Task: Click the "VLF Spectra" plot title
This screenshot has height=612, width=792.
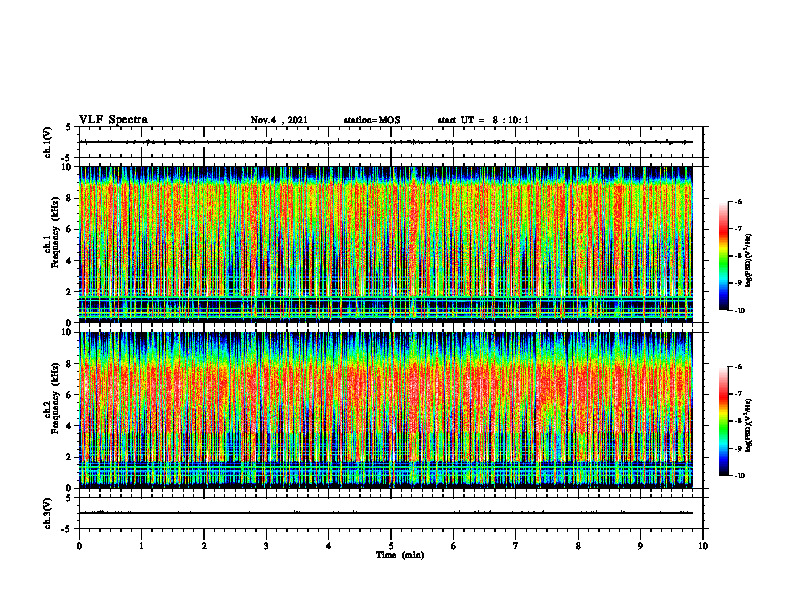Action: (114, 120)
